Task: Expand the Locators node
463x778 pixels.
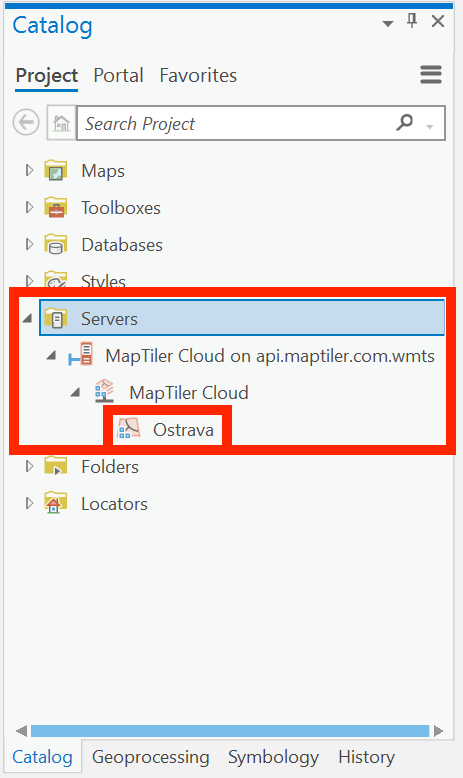Action: click(x=29, y=504)
